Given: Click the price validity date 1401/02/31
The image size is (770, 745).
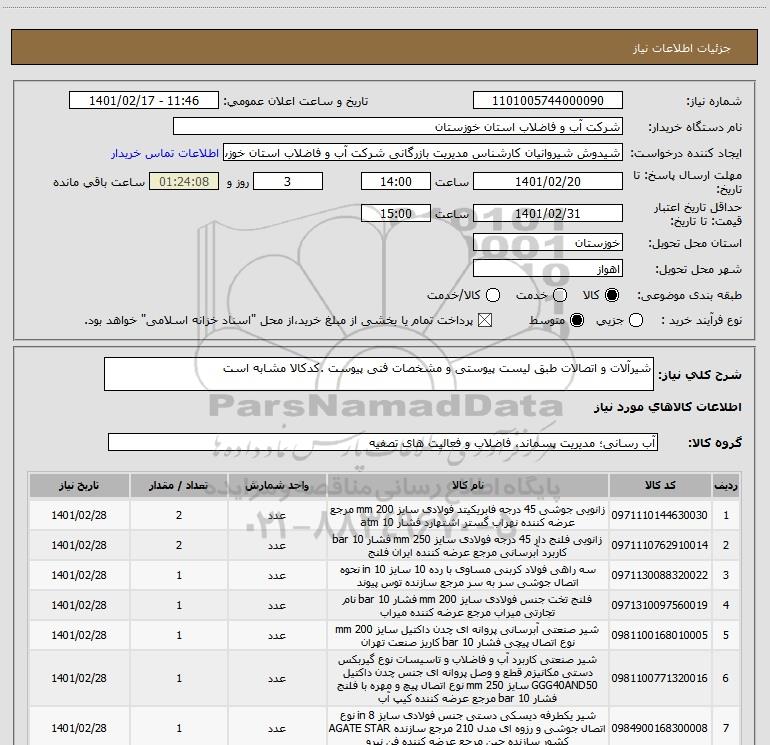Looking at the screenshot, I should click(x=548, y=213).
